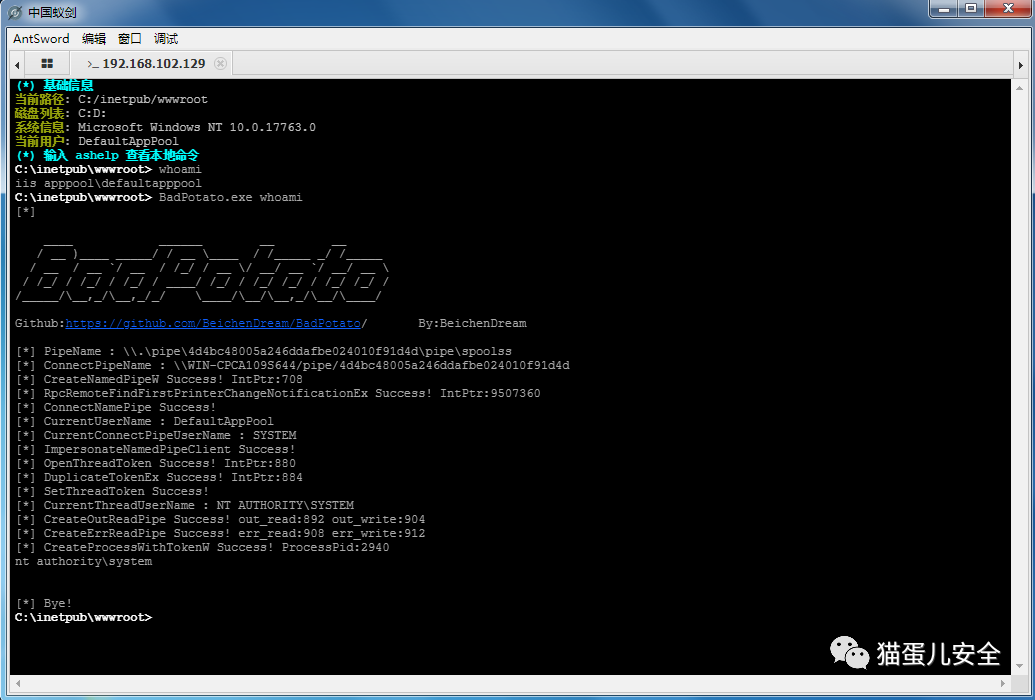Open the 调试 menu
The height and width of the screenshot is (700, 1035).
coord(166,39)
